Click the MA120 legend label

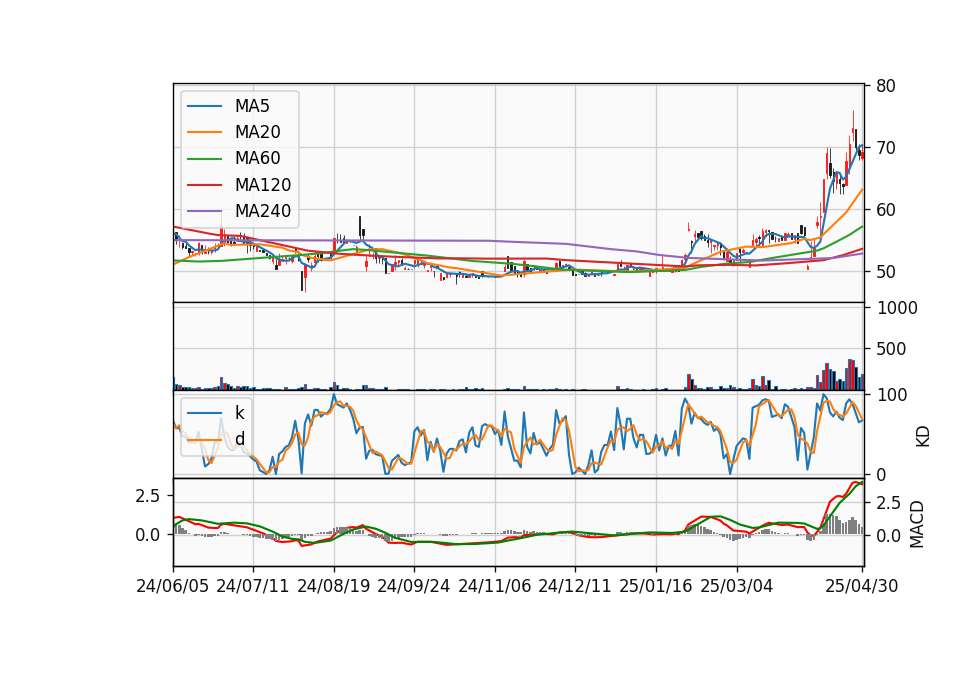click(263, 185)
